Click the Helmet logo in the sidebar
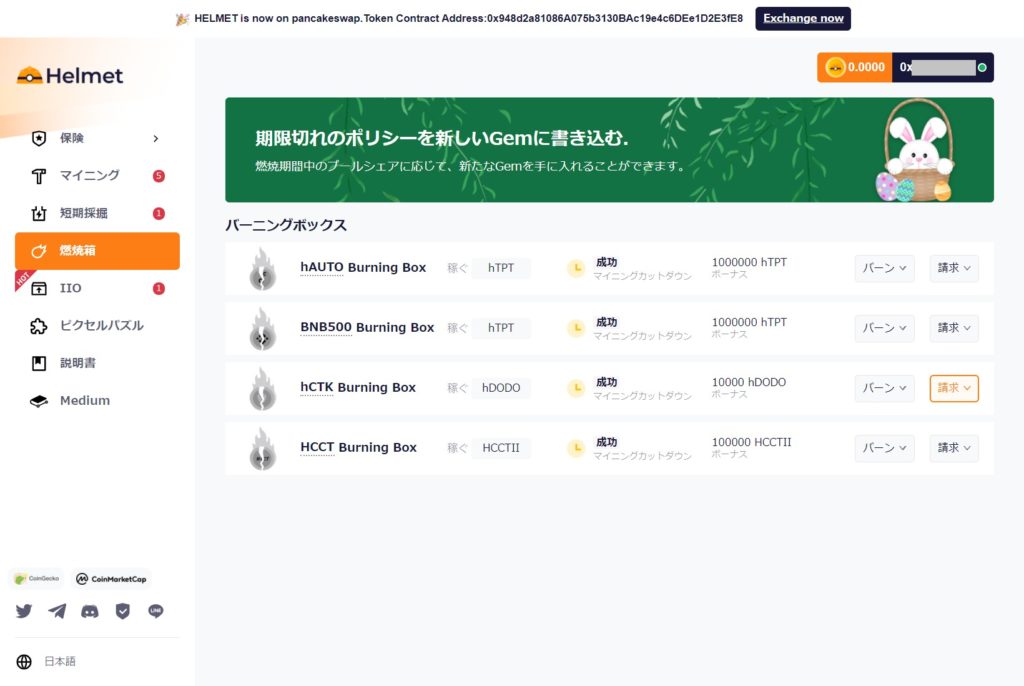1024x686 pixels. [70, 76]
